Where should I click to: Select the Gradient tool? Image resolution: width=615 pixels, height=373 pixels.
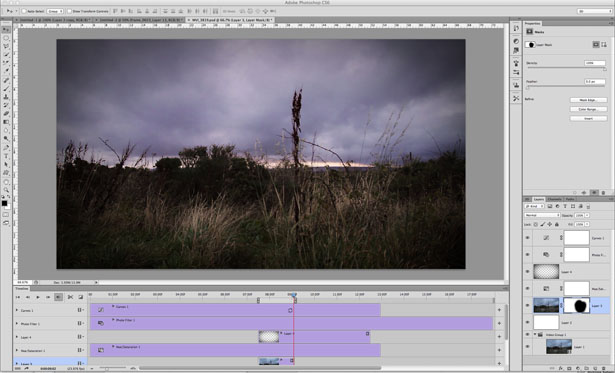[x=6, y=122]
